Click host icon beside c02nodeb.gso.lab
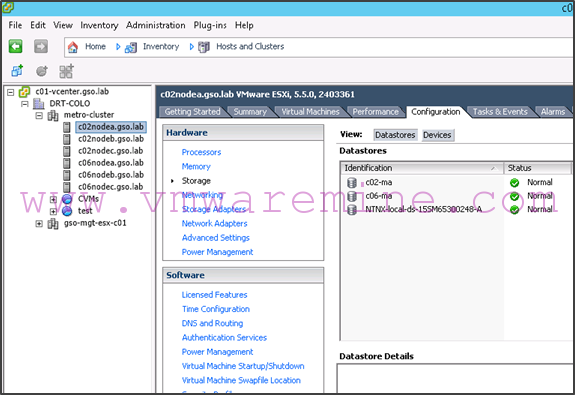Viewport: 575px width, 395px height. click(67, 139)
